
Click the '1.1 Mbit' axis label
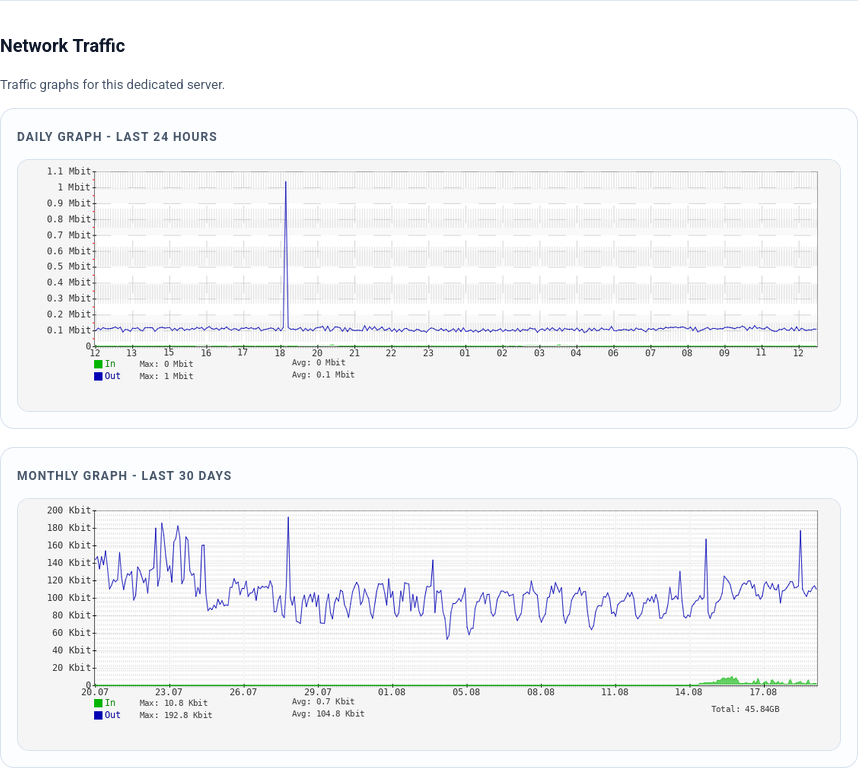tap(68, 171)
